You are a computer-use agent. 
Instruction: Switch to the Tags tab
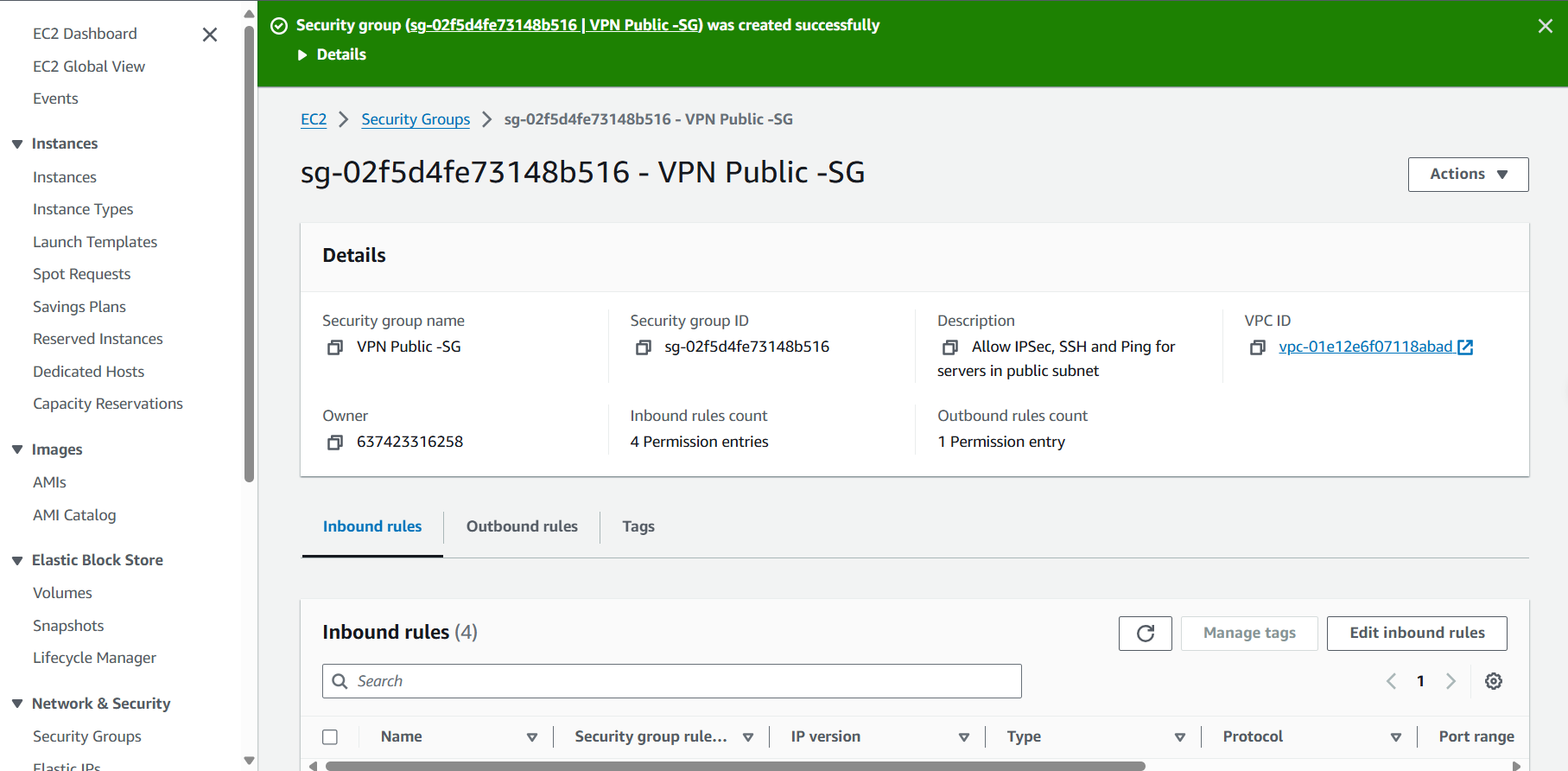tap(638, 526)
